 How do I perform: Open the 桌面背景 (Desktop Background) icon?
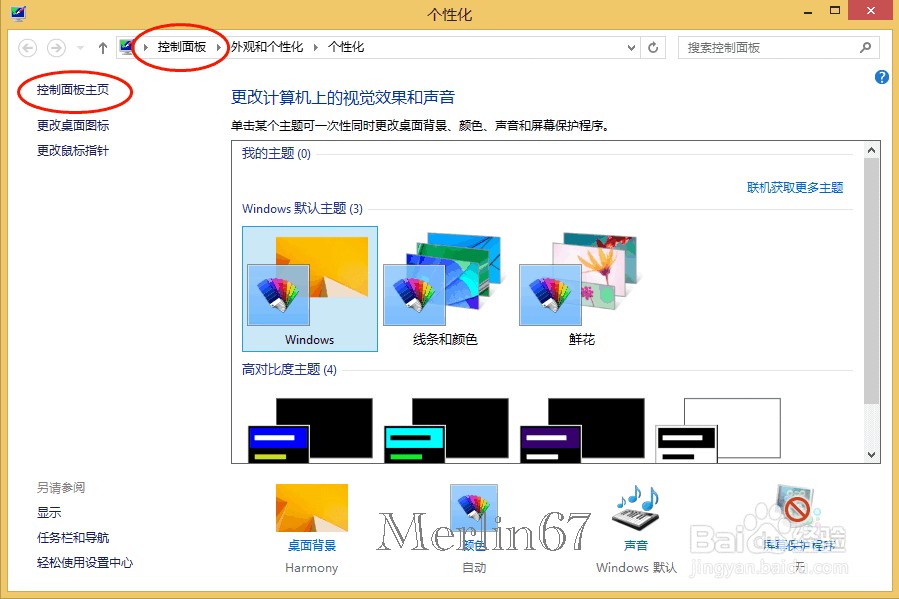311,510
